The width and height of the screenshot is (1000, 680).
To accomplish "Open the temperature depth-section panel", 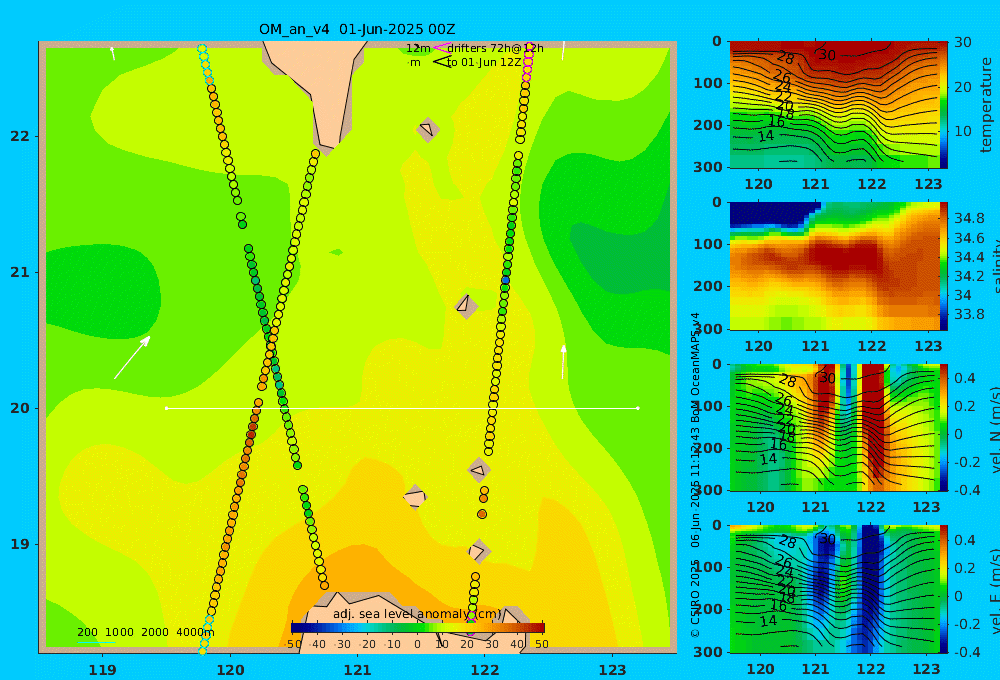I will tap(835, 105).
